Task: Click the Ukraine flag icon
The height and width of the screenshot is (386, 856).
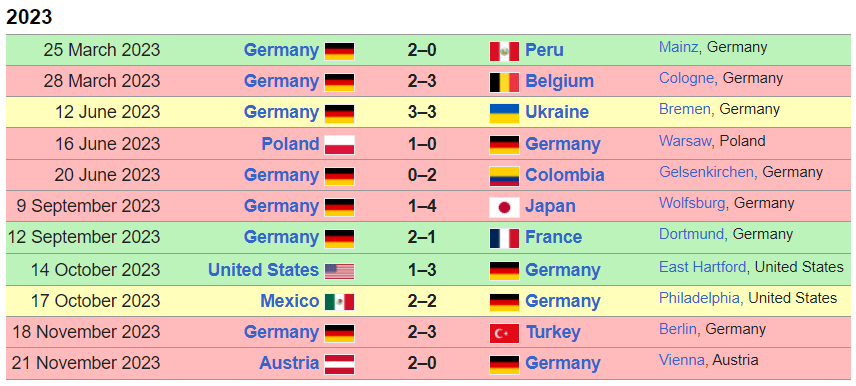Action: [x=504, y=113]
